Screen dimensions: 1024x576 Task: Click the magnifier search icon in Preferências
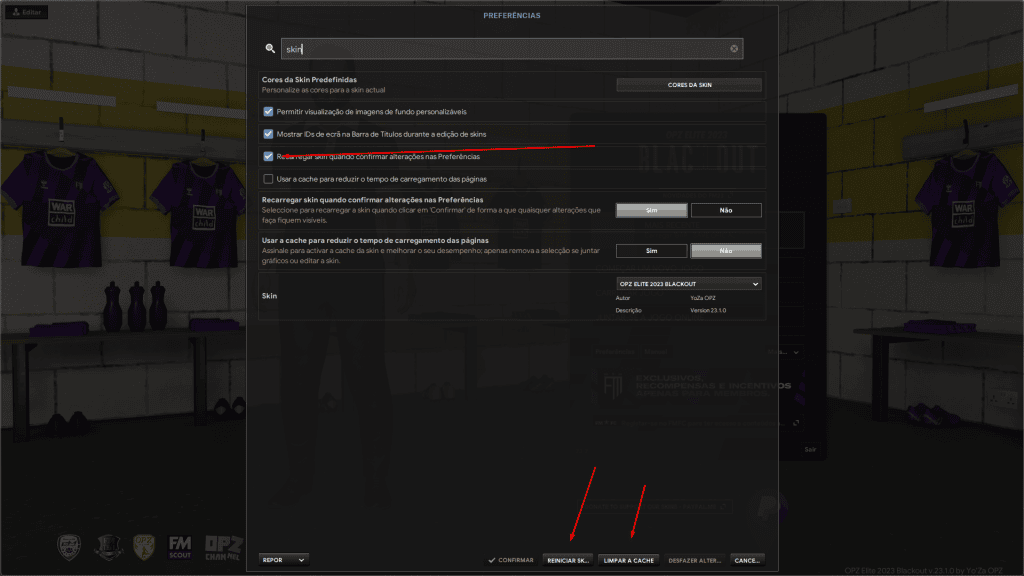[270, 48]
